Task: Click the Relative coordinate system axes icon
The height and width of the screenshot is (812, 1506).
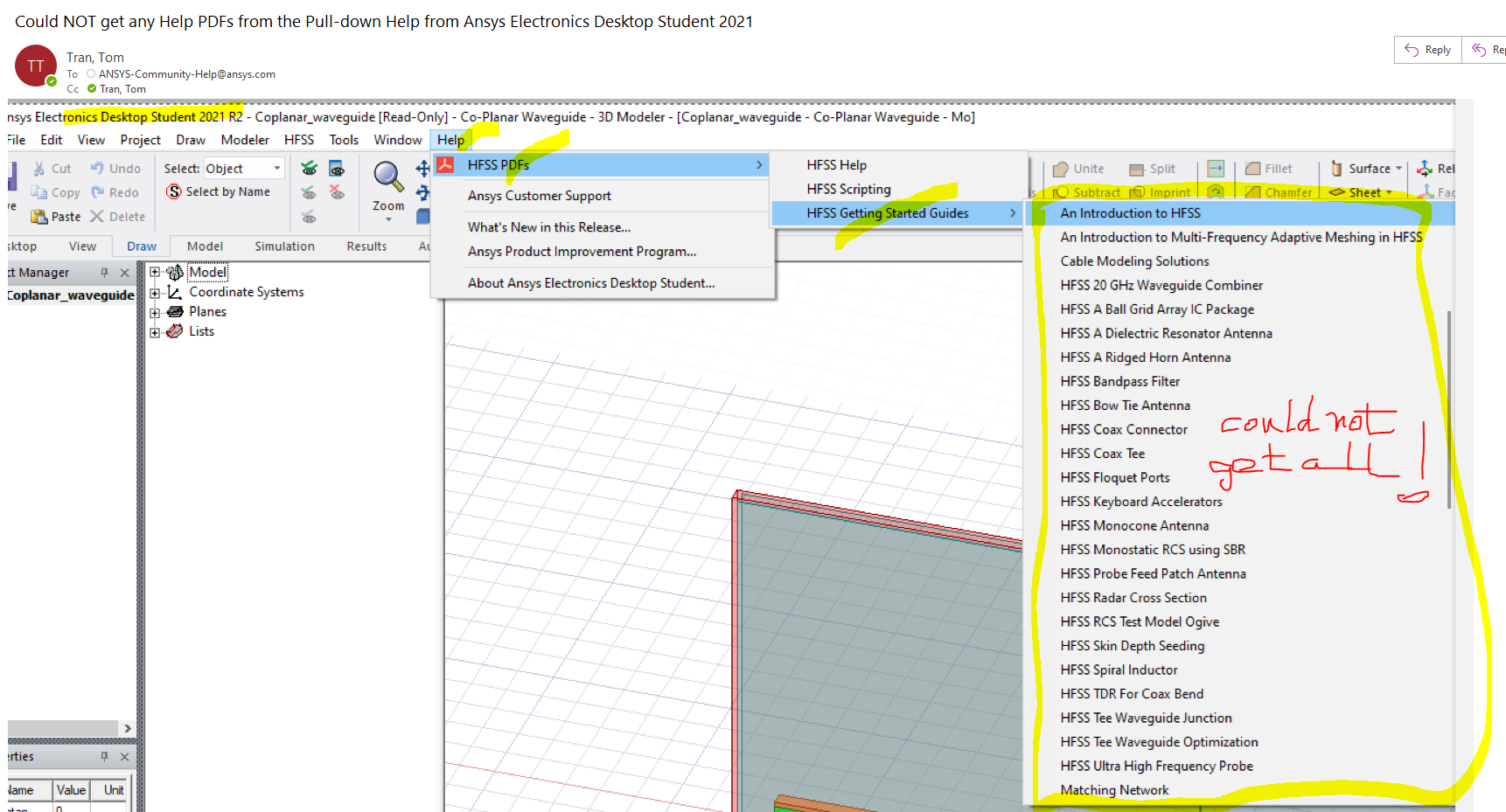Action: (x=1425, y=169)
